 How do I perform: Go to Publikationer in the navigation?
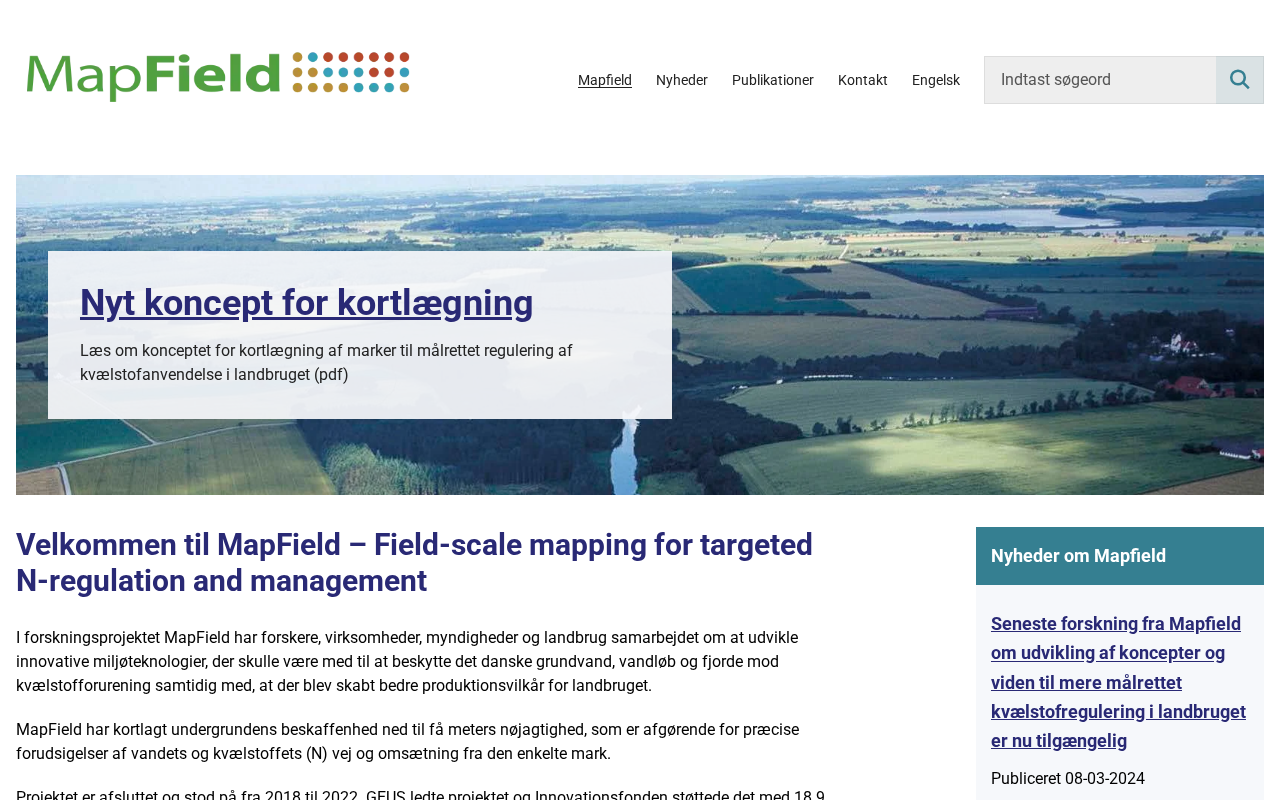pyautogui.click(x=773, y=80)
